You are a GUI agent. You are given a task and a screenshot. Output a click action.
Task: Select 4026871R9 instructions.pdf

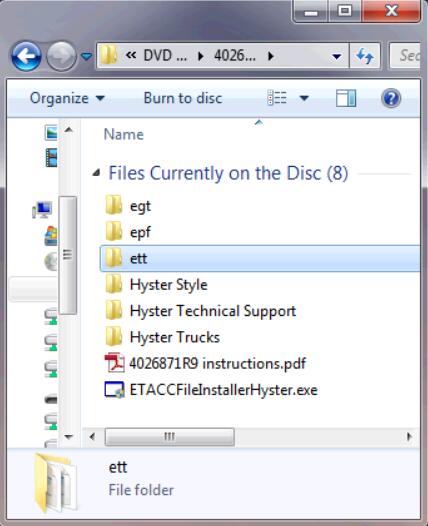[x=218, y=364]
